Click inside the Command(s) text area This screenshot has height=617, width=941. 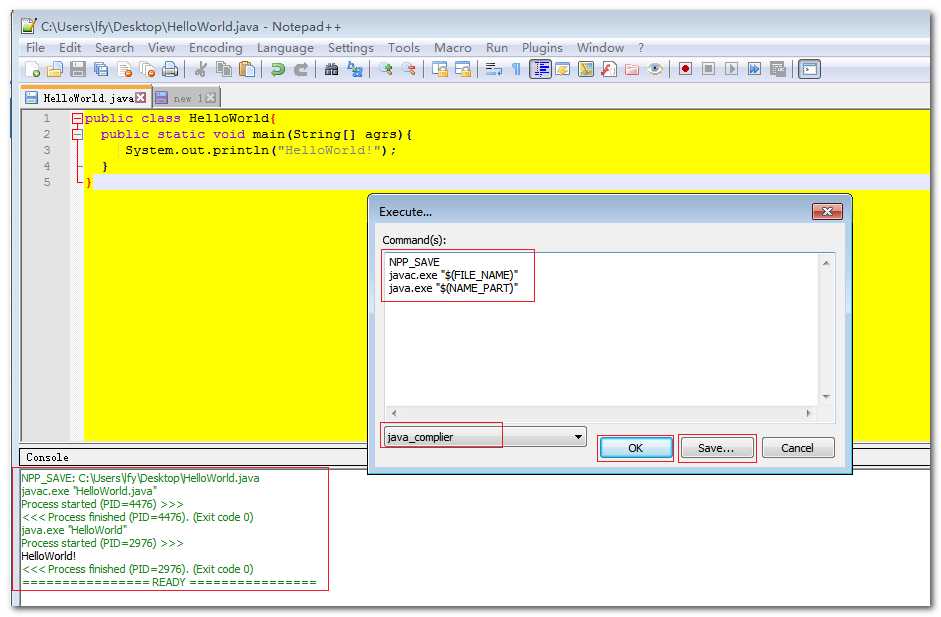click(x=601, y=330)
